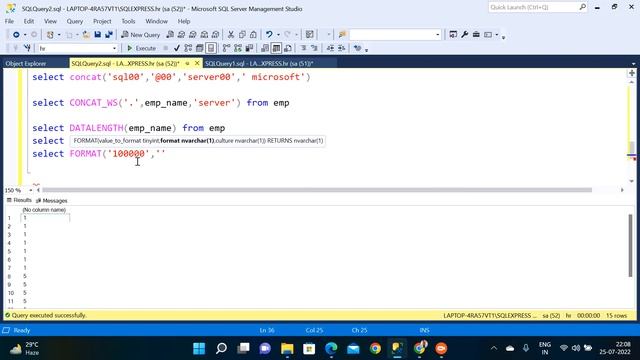Run the query with Execute button
The image size is (640, 360).
point(142,48)
